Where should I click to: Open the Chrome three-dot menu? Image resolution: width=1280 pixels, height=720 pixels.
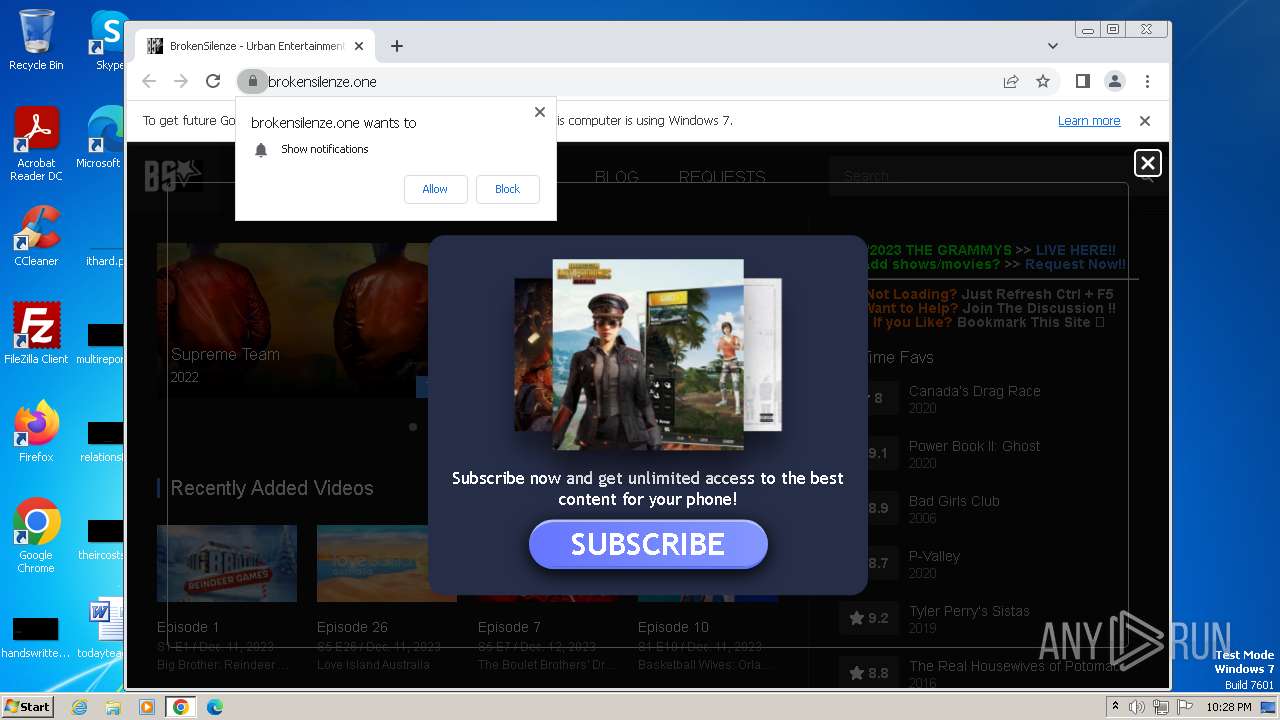click(x=1147, y=81)
